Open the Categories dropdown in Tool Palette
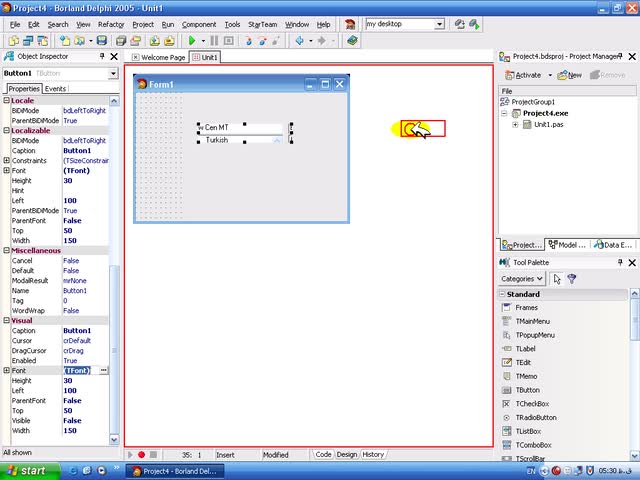 (522, 279)
